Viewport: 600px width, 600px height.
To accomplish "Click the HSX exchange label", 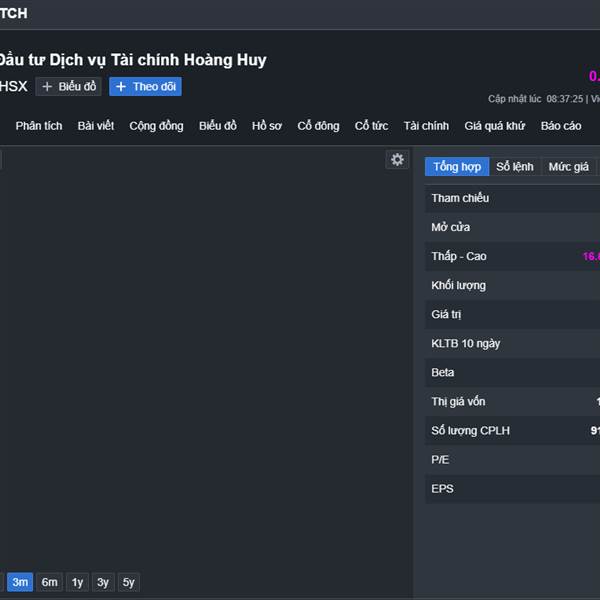I will [x=14, y=86].
